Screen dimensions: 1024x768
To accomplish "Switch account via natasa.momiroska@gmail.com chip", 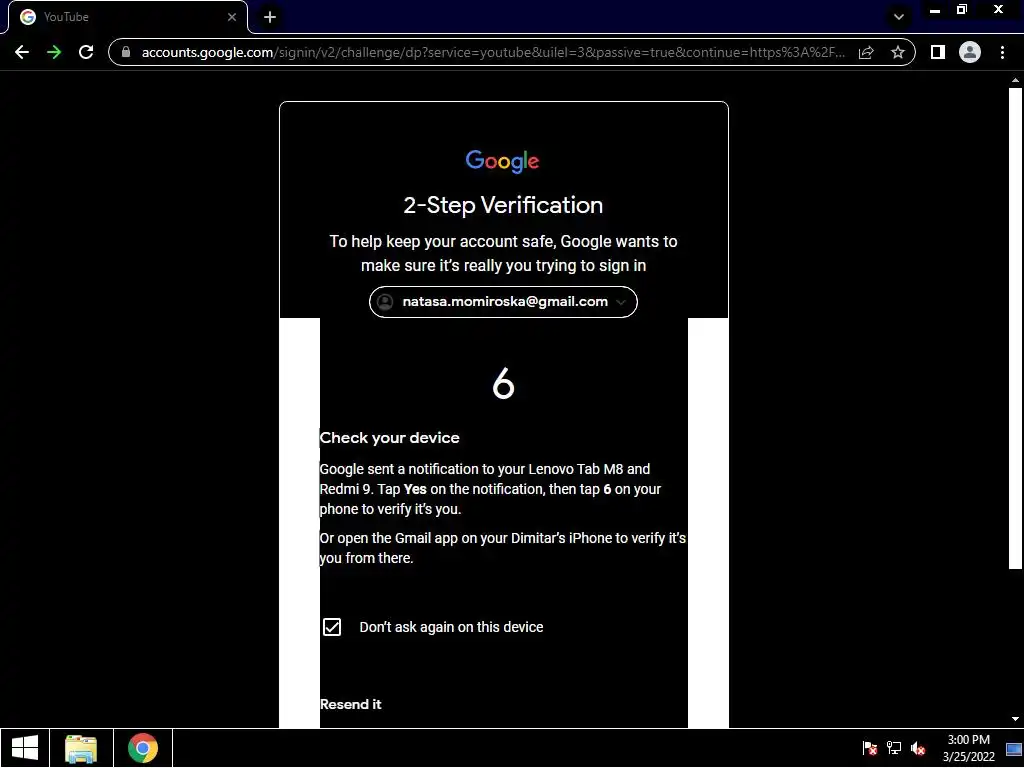I will [x=503, y=302].
